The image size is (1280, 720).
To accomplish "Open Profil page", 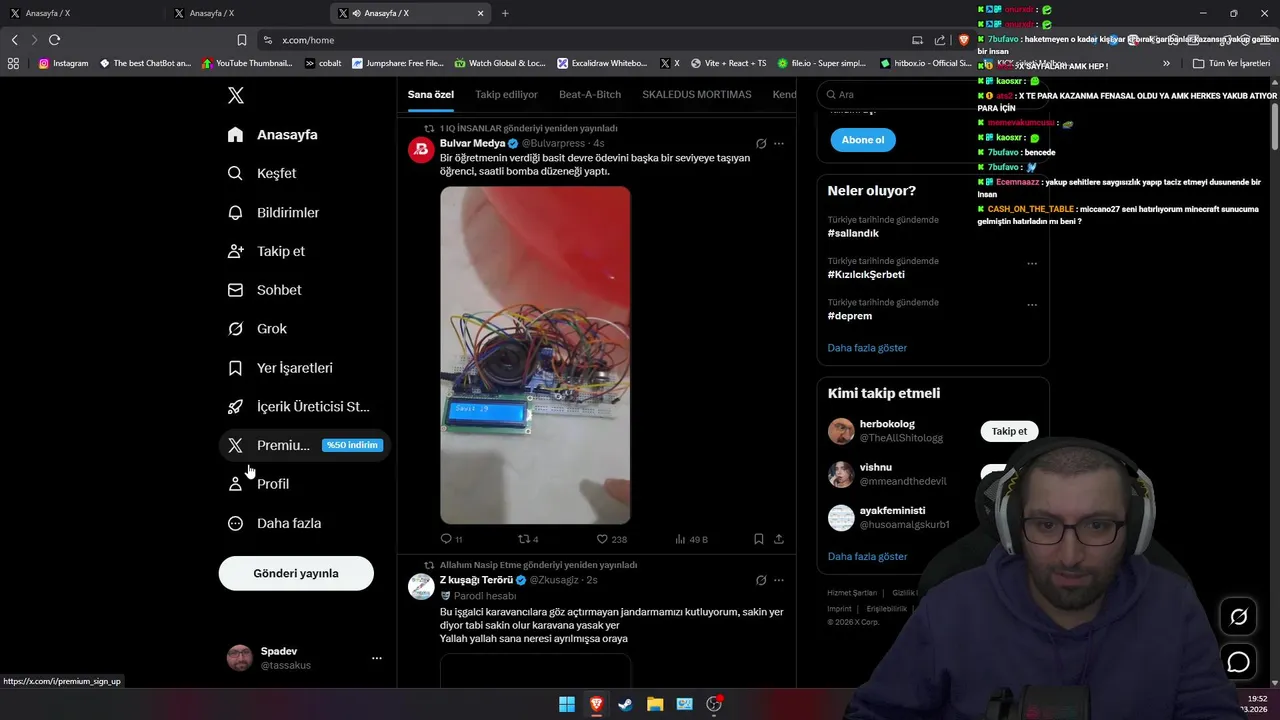I will pyautogui.click(x=258, y=484).
